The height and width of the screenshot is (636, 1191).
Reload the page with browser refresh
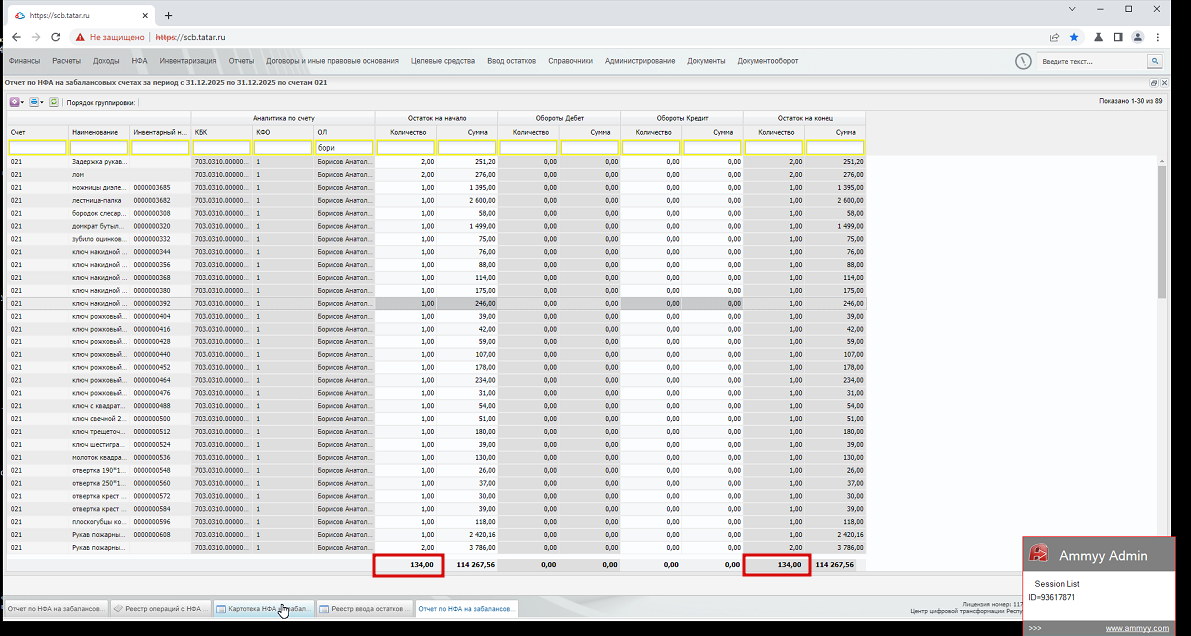coord(56,37)
